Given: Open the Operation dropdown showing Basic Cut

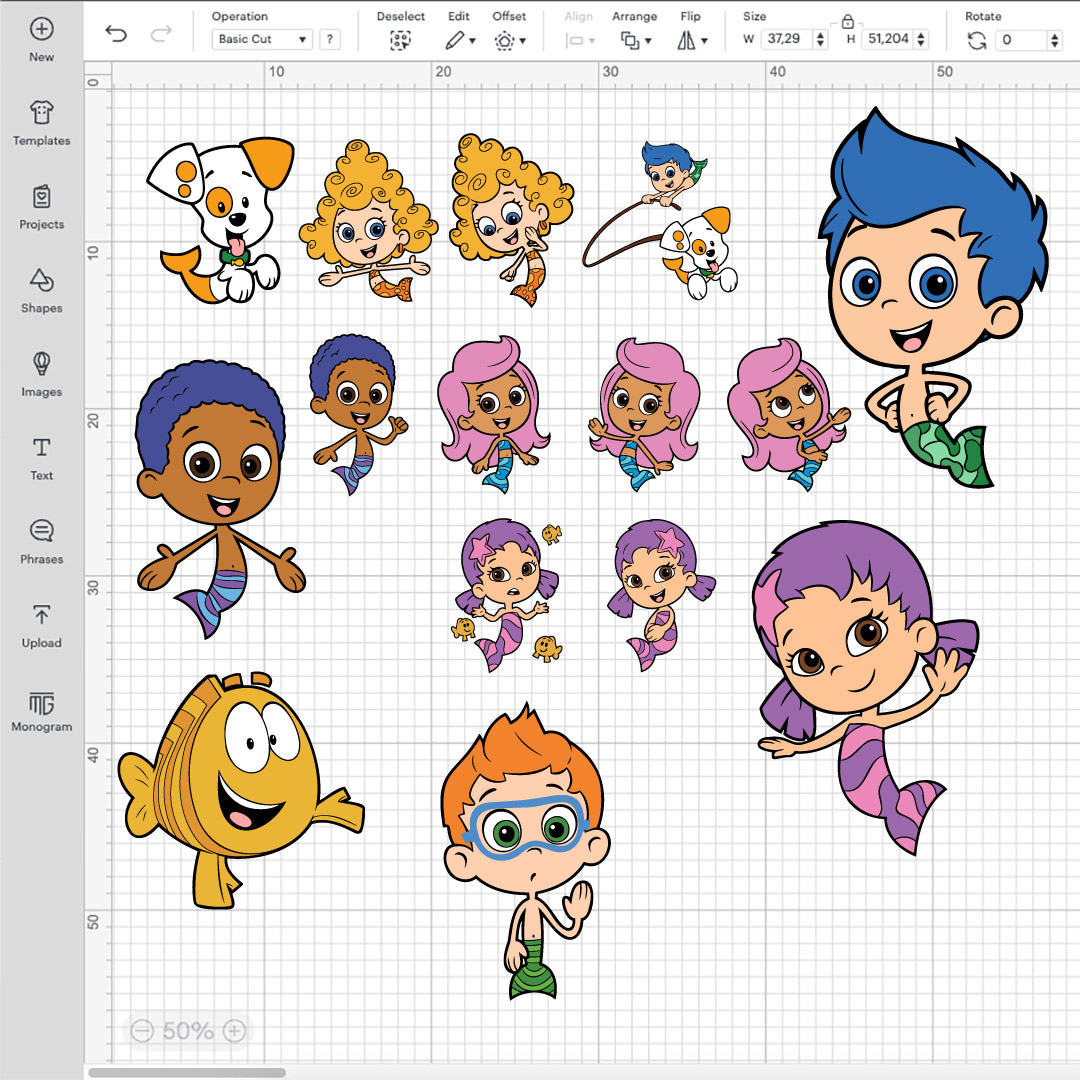Looking at the screenshot, I should [261, 39].
